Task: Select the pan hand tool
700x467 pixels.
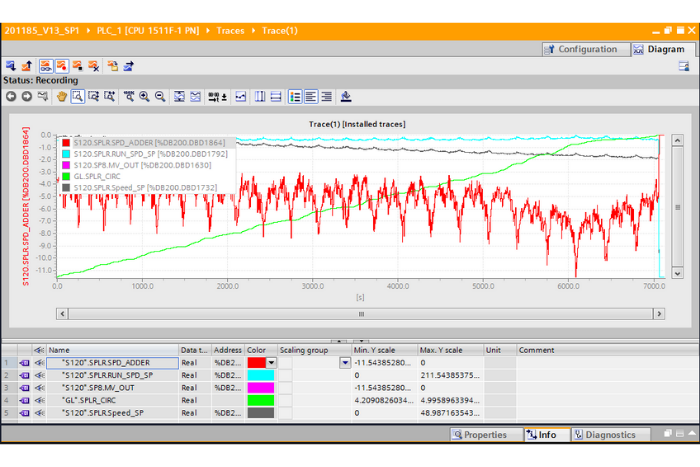Action: [61, 97]
